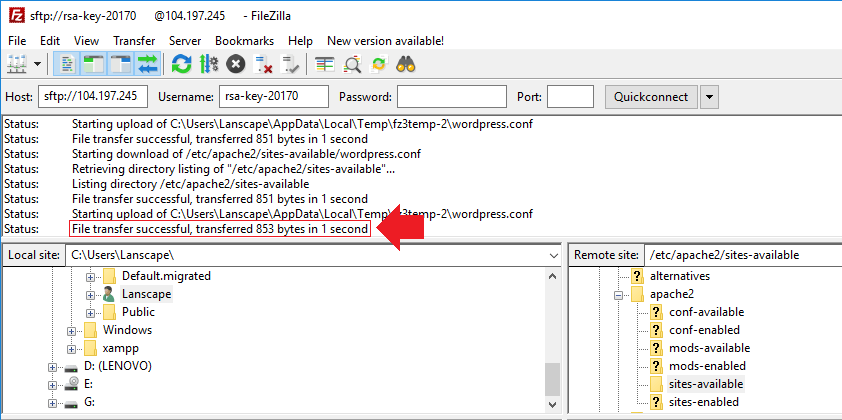Disconnect from the current server
842x420 pixels.
click(263, 65)
